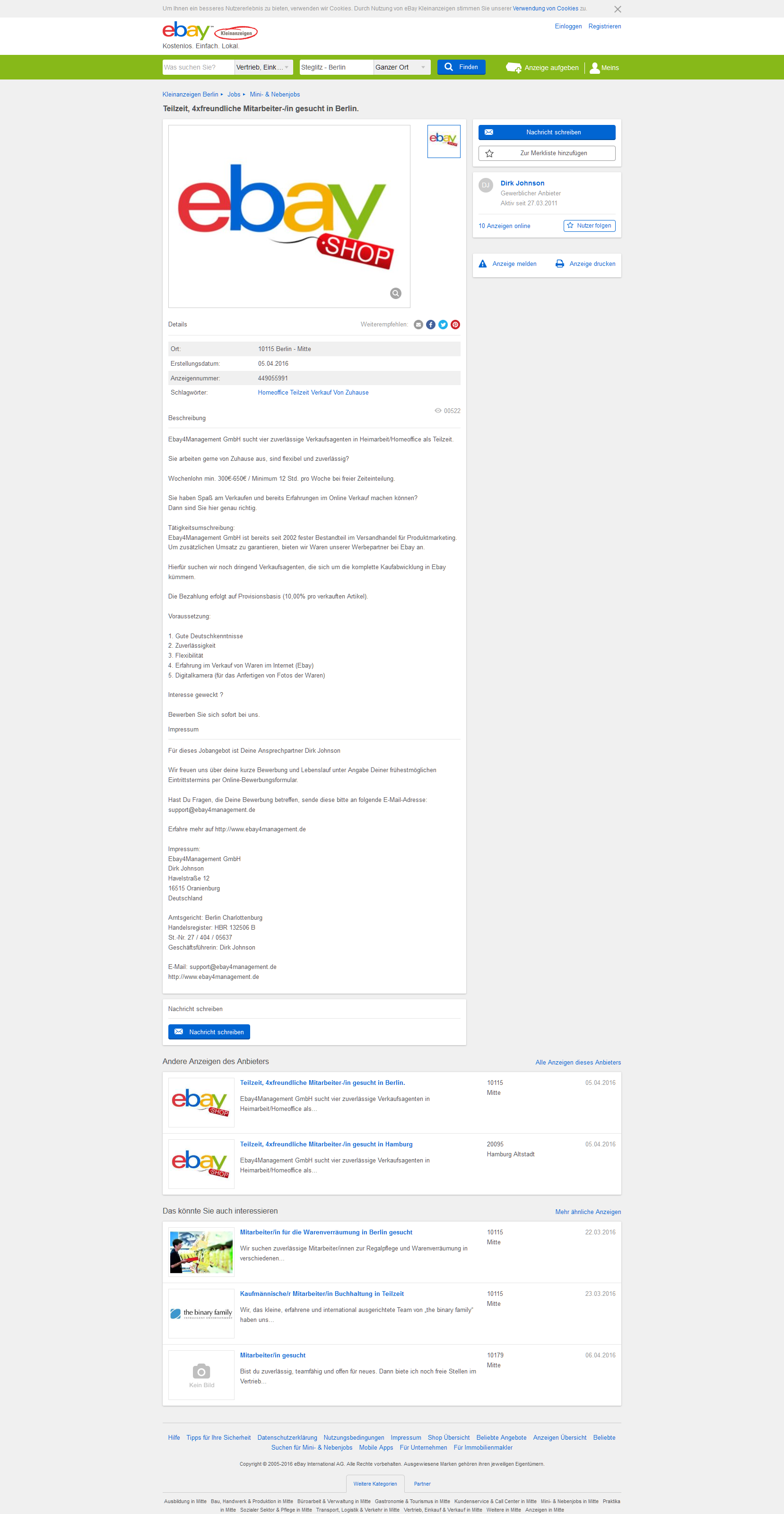Toggle Nutzer folgen for Dirk Johnson
Image resolution: width=784 pixels, height=1514 pixels.
[x=589, y=226]
